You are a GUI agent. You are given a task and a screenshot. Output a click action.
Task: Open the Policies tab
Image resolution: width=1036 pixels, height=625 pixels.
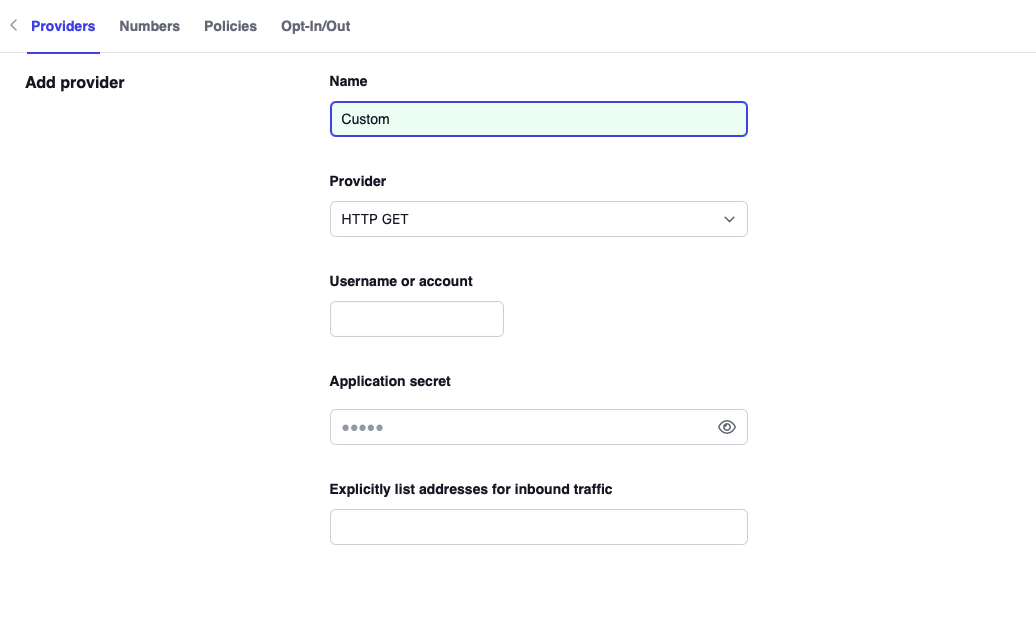click(x=230, y=26)
